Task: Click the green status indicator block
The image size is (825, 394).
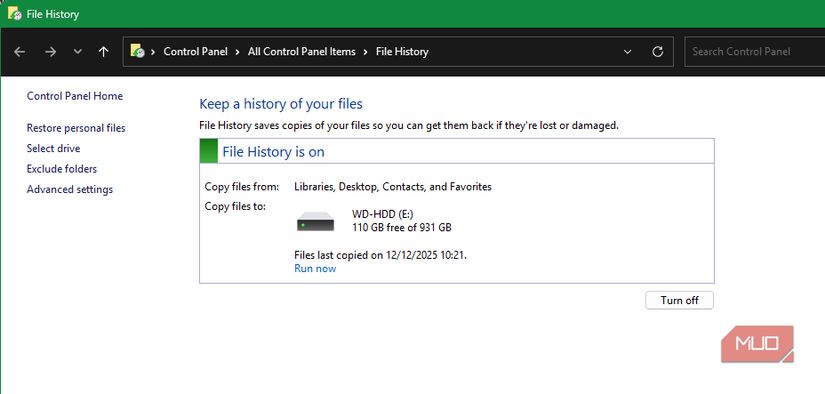Action: point(209,151)
